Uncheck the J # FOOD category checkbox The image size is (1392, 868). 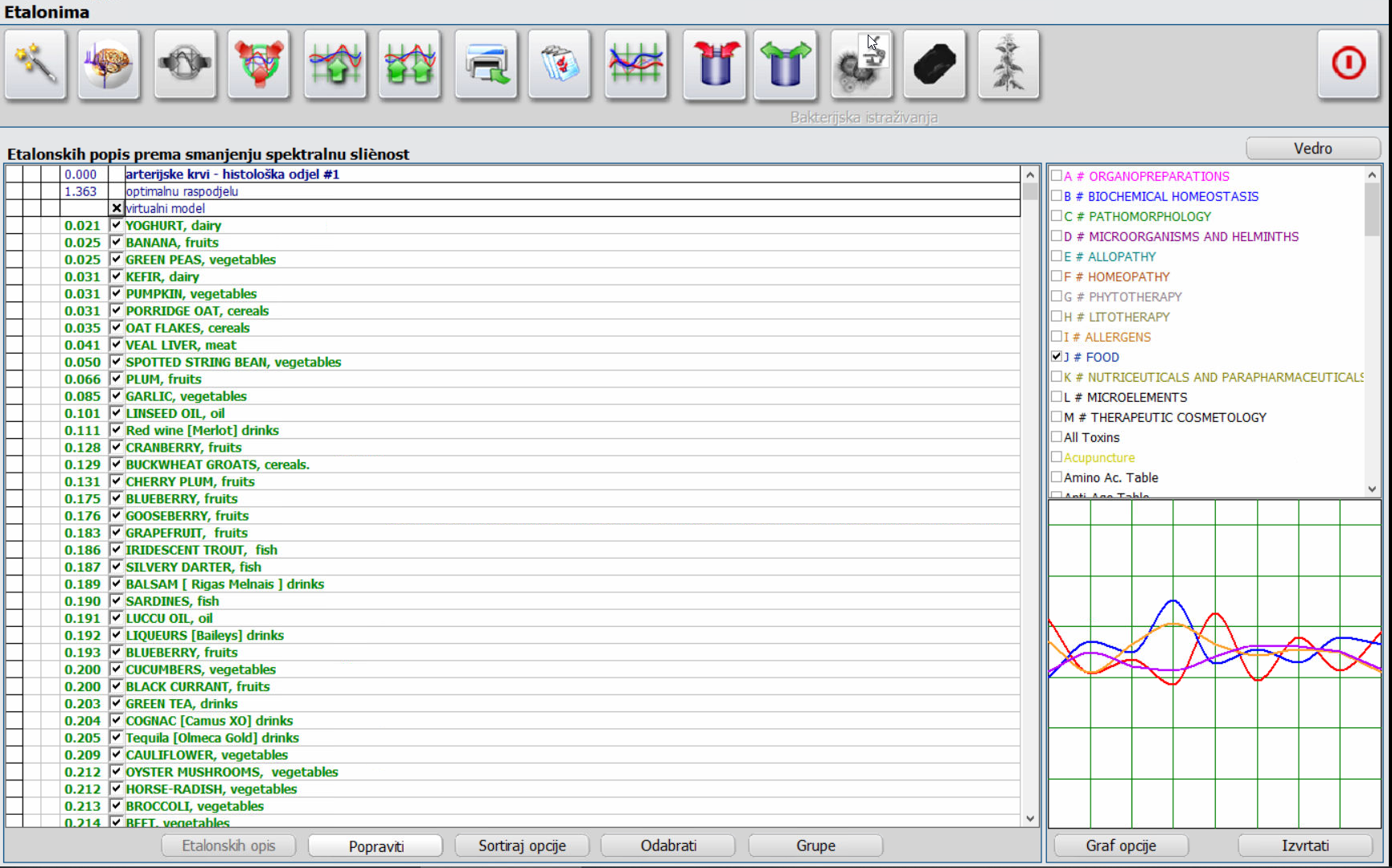click(x=1057, y=356)
